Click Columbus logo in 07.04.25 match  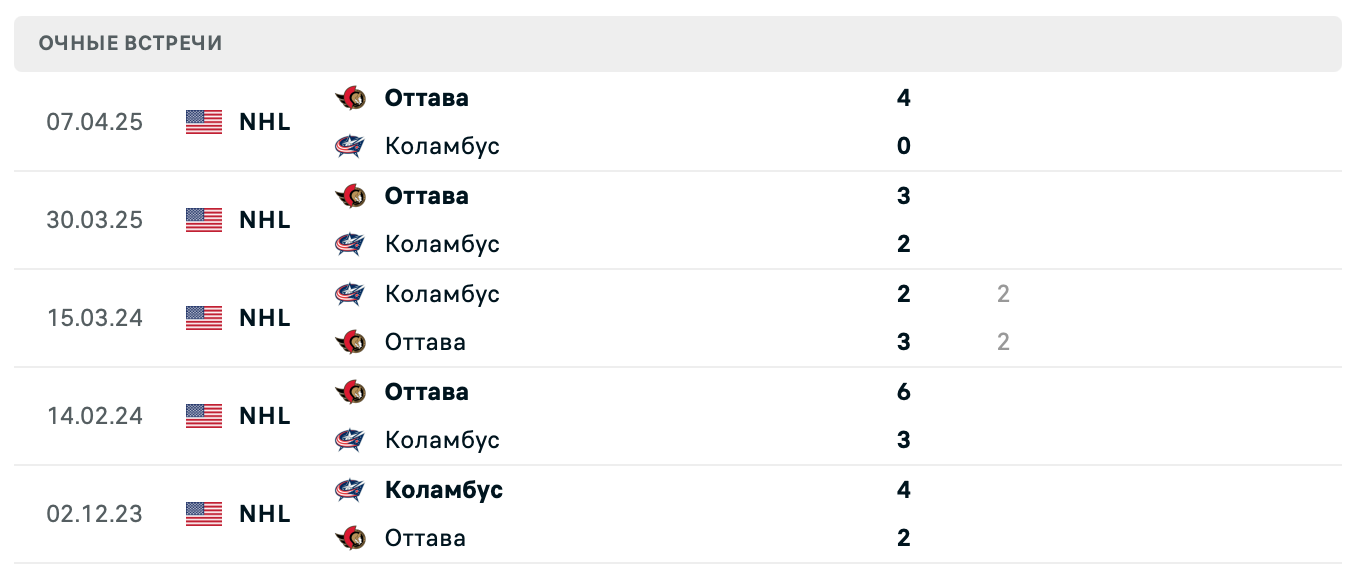pyautogui.click(x=350, y=146)
